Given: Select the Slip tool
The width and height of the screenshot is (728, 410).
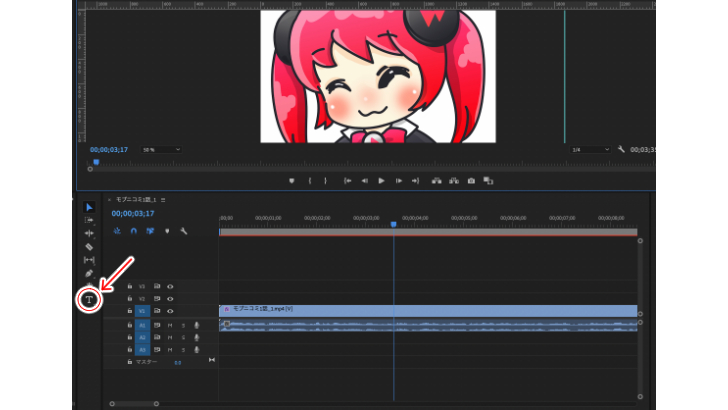Looking at the screenshot, I should [89, 260].
